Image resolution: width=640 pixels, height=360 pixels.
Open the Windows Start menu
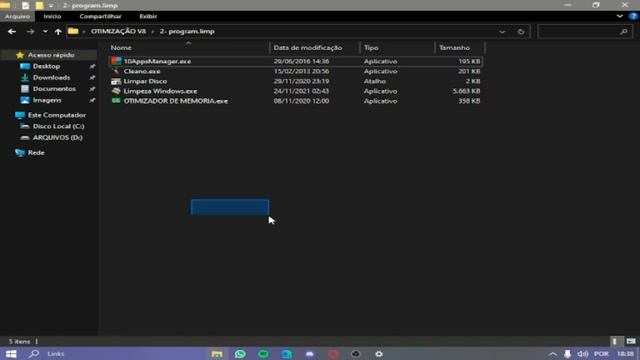click(x=11, y=354)
